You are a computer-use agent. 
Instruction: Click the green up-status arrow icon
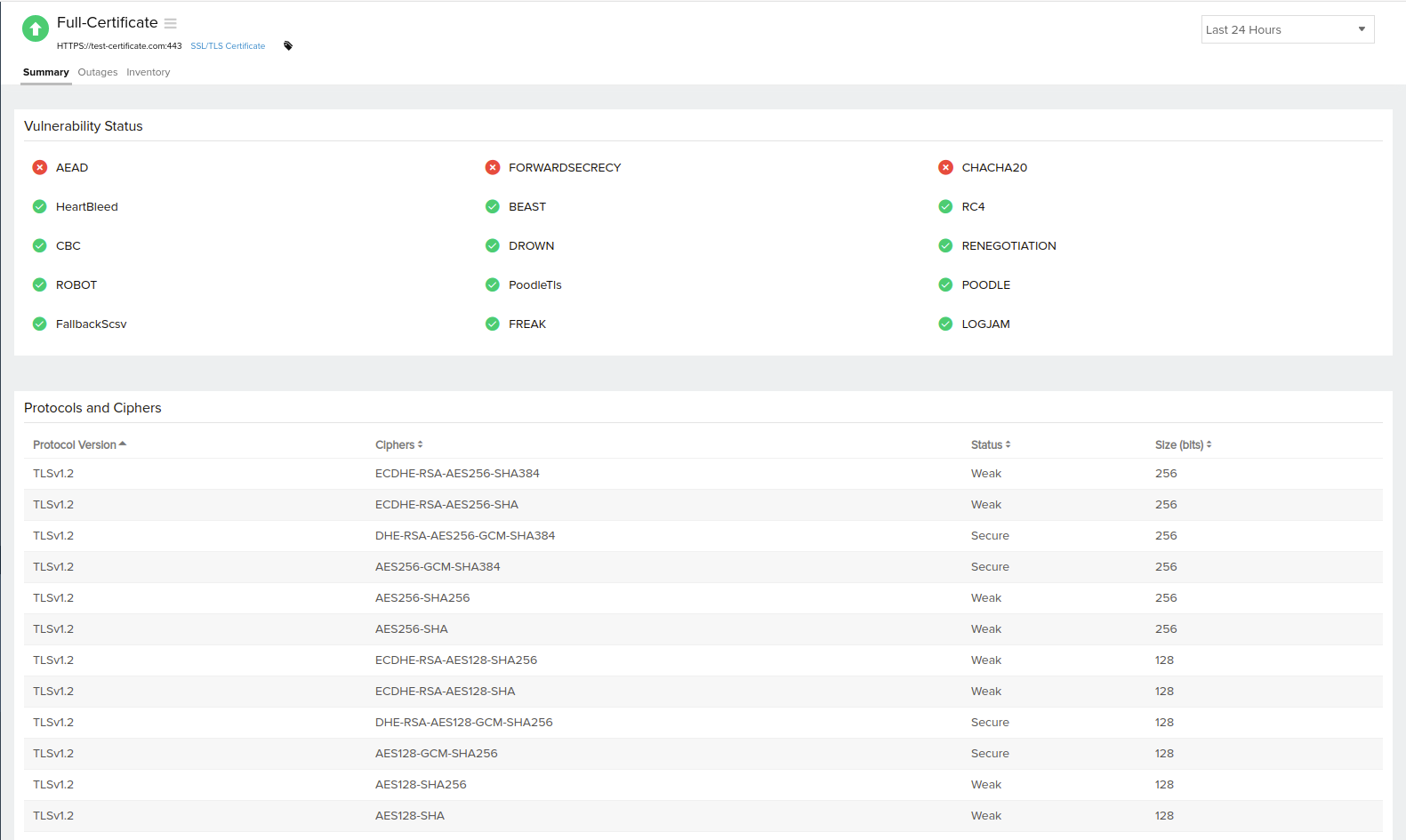click(x=36, y=28)
